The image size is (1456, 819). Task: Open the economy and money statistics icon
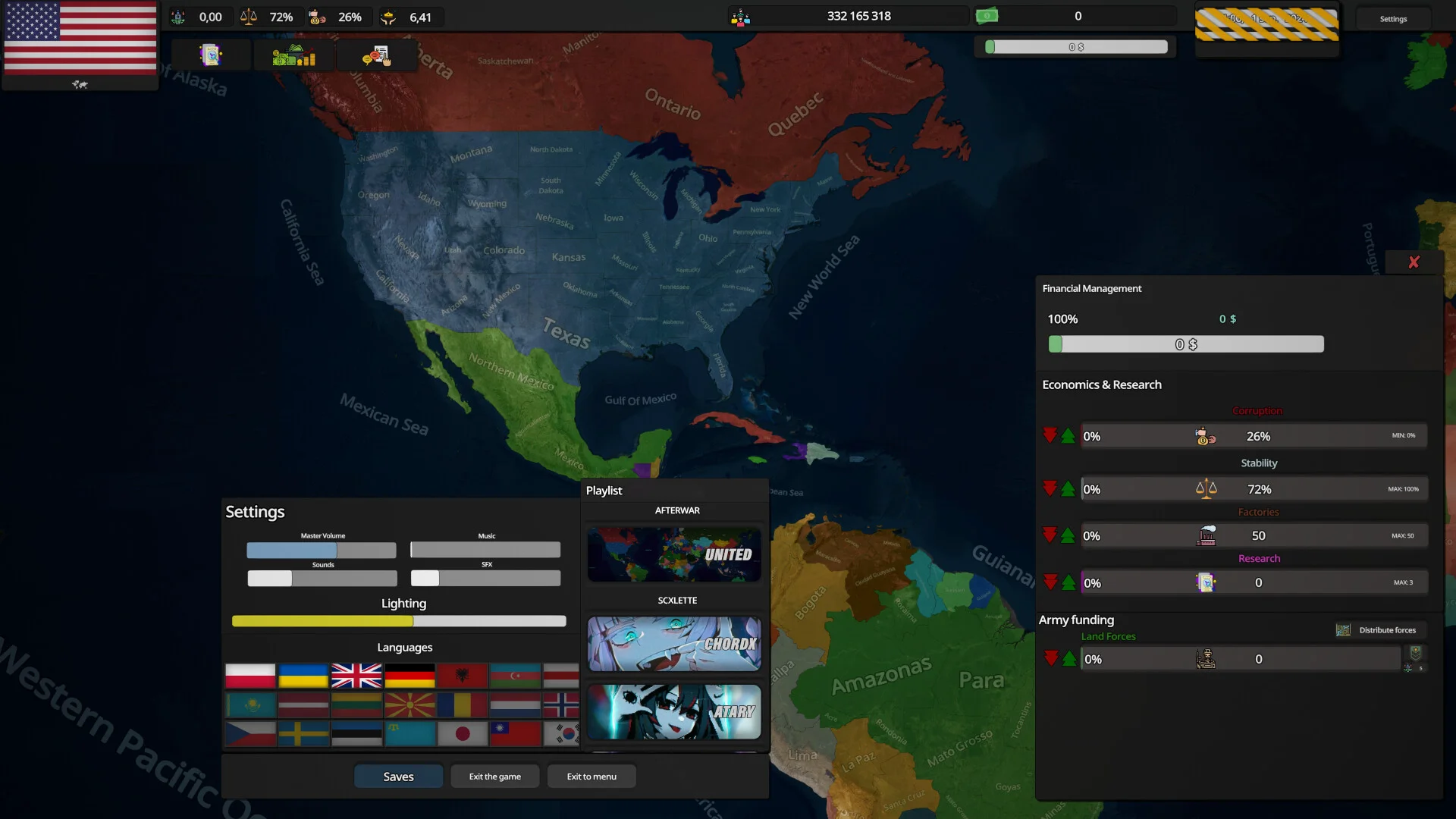293,55
